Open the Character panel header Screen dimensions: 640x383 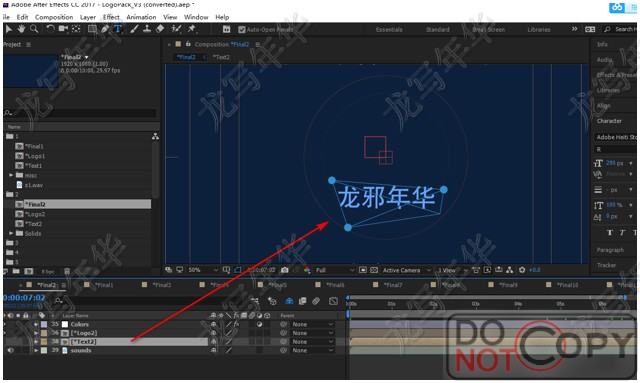(609, 121)
